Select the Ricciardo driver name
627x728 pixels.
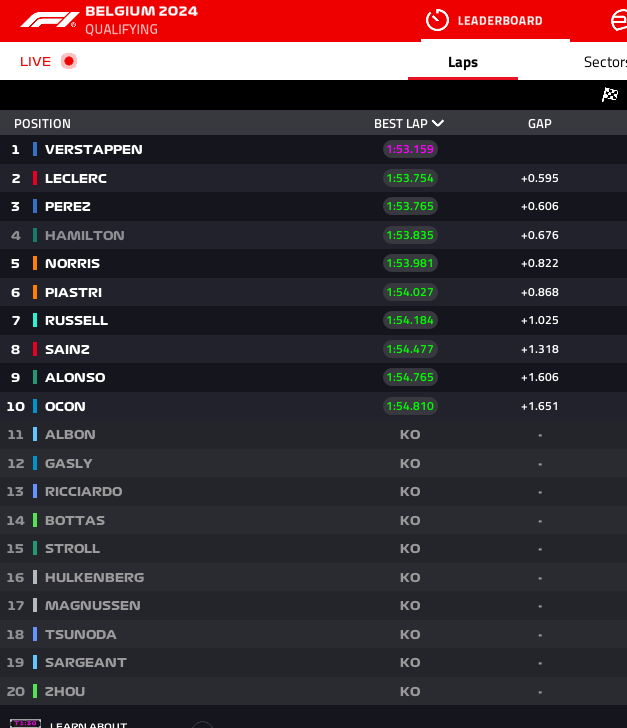(84, 491)
